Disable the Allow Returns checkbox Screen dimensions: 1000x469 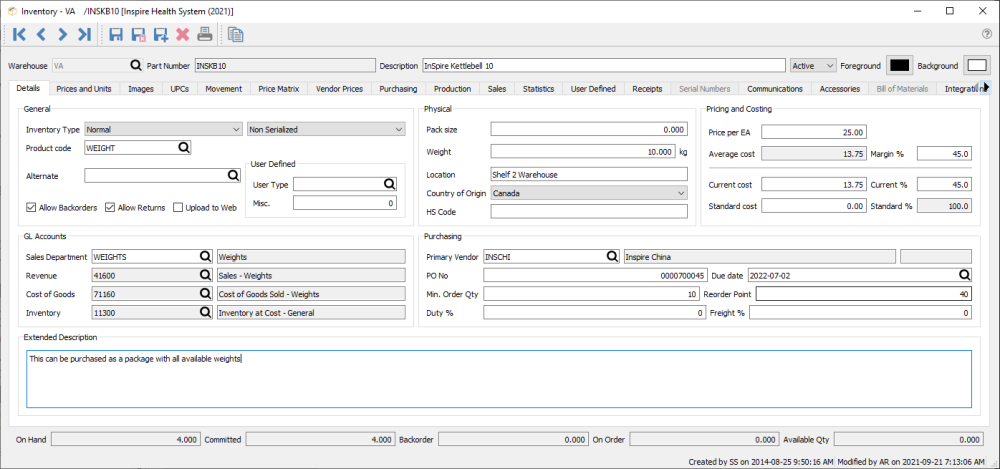coord(110,208)
